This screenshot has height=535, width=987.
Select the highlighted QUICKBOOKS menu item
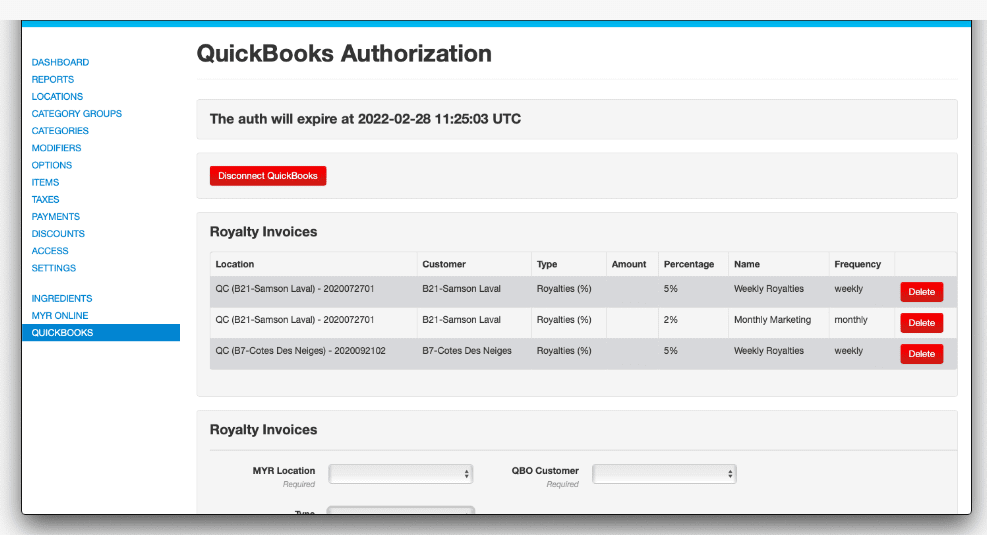coord(101,332)
